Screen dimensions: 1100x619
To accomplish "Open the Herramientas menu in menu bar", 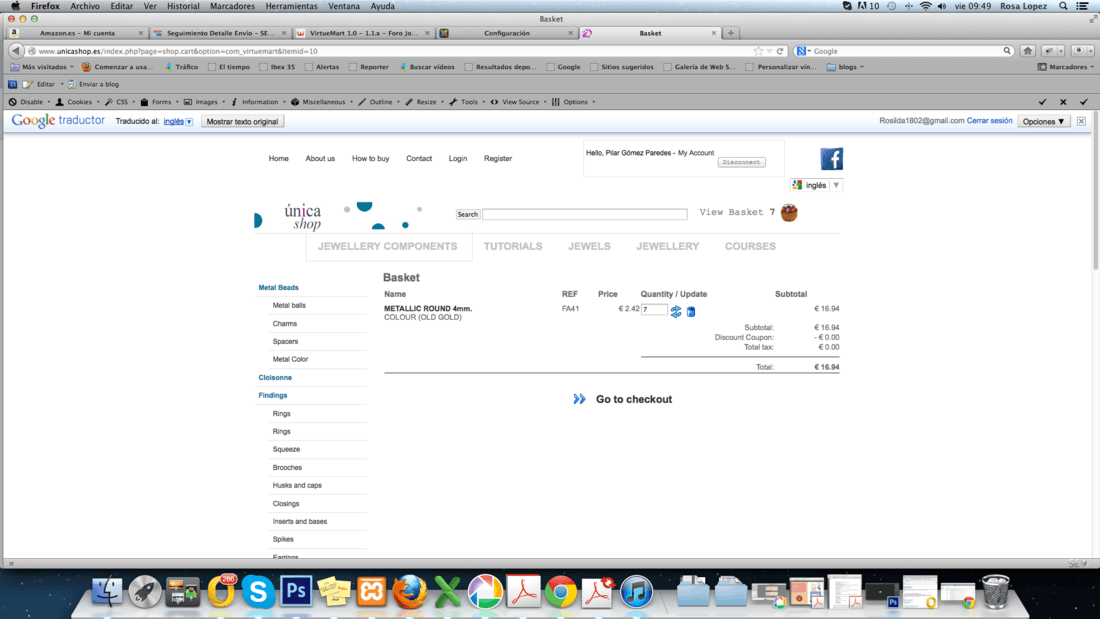I will [x=291, y=6].
